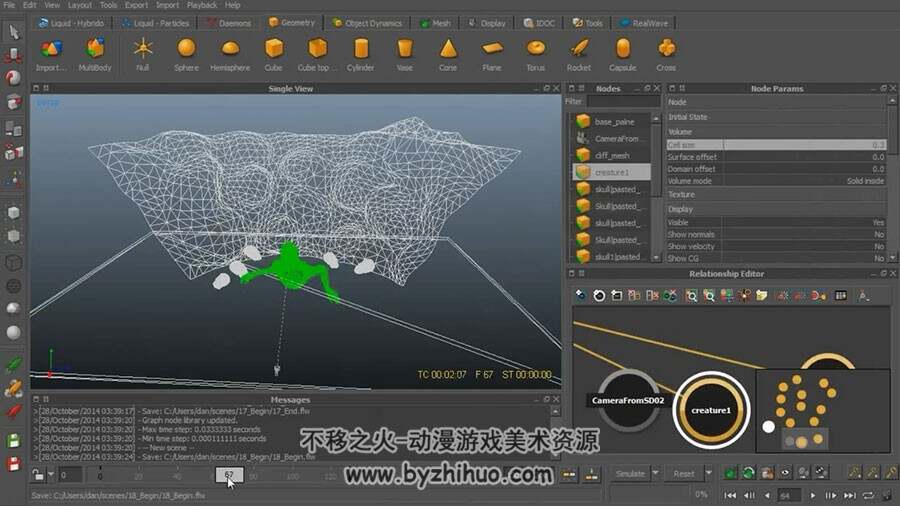Add a MultiBody object
The height and width of the screenshot is (506, 900).
(95, 49)
